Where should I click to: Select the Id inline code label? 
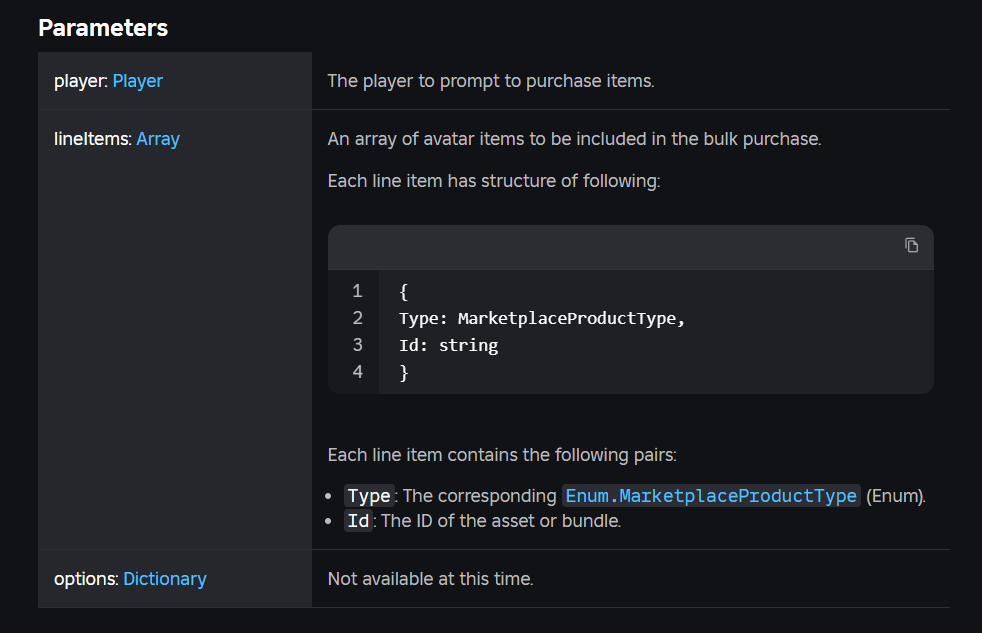point(358,520)
